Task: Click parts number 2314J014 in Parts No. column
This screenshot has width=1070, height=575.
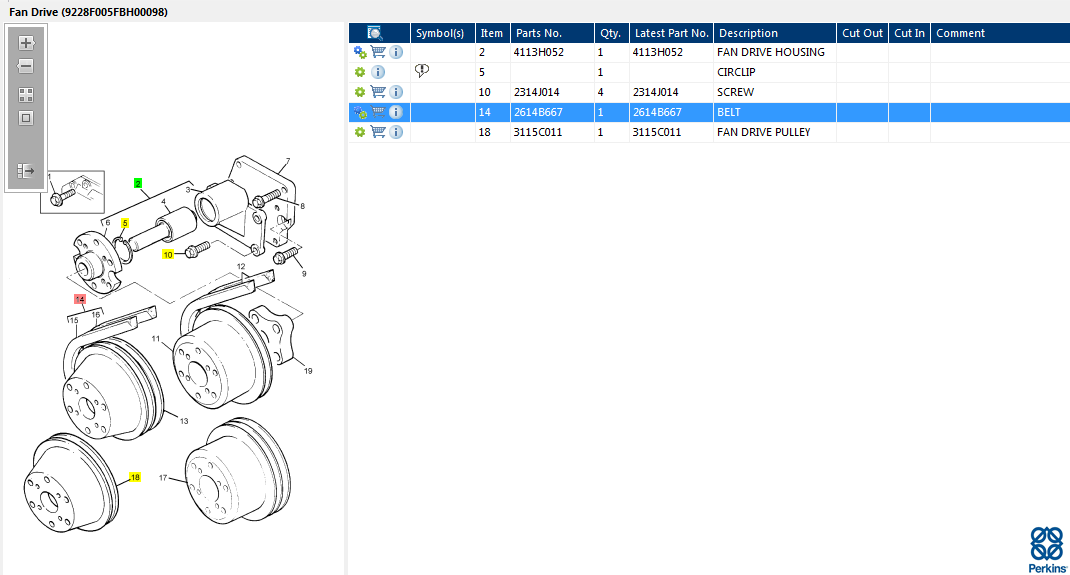Action: click(537, 92)
